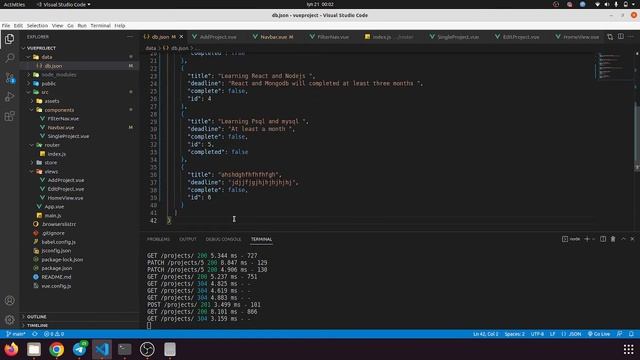Switch to the OUTPUT panel tab
The width and height of the screenshot is (640, 360).
coord(188,239)
